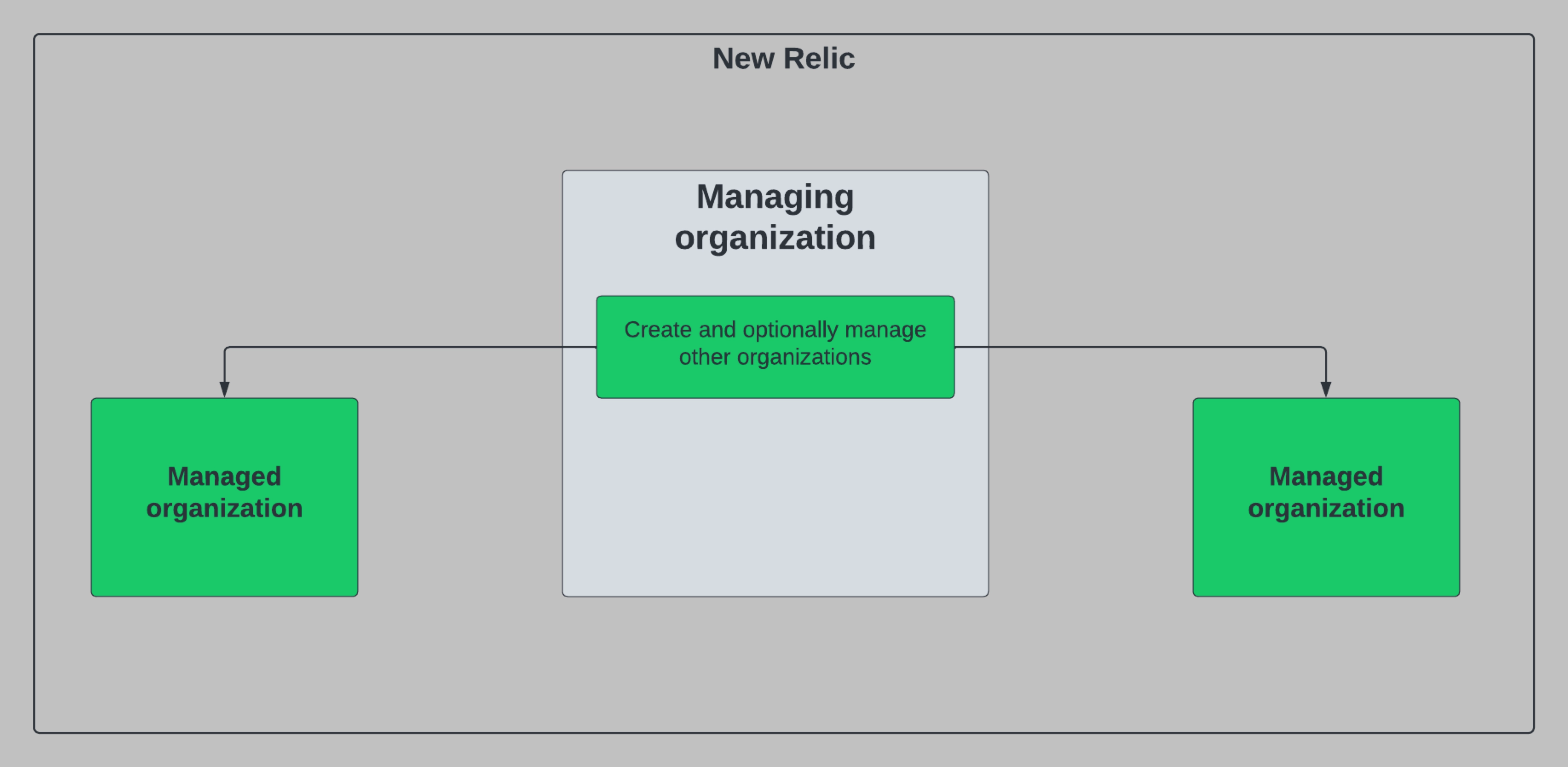1568x767 pixels.
Task: Click the arrowhead entering the right Managed box
Action: point(1326,389)
